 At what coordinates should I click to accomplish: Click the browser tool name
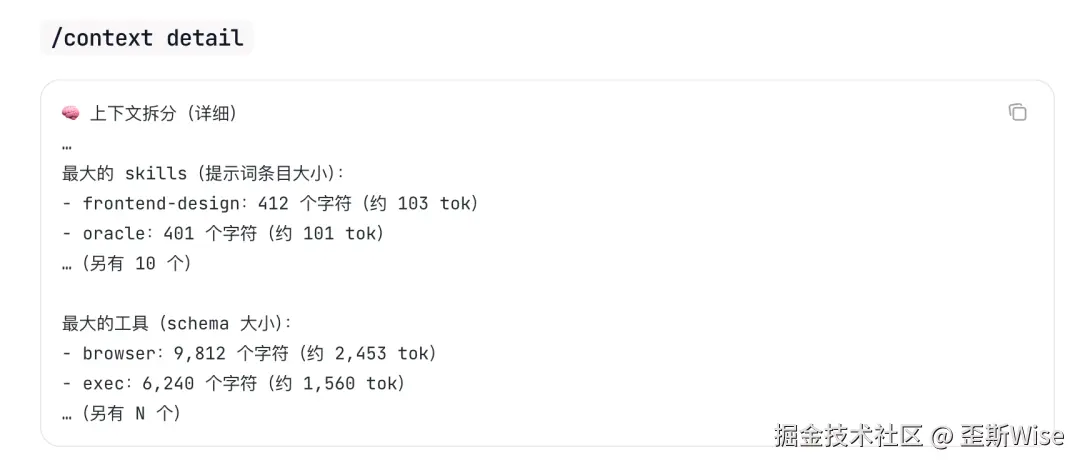(117, 353)
